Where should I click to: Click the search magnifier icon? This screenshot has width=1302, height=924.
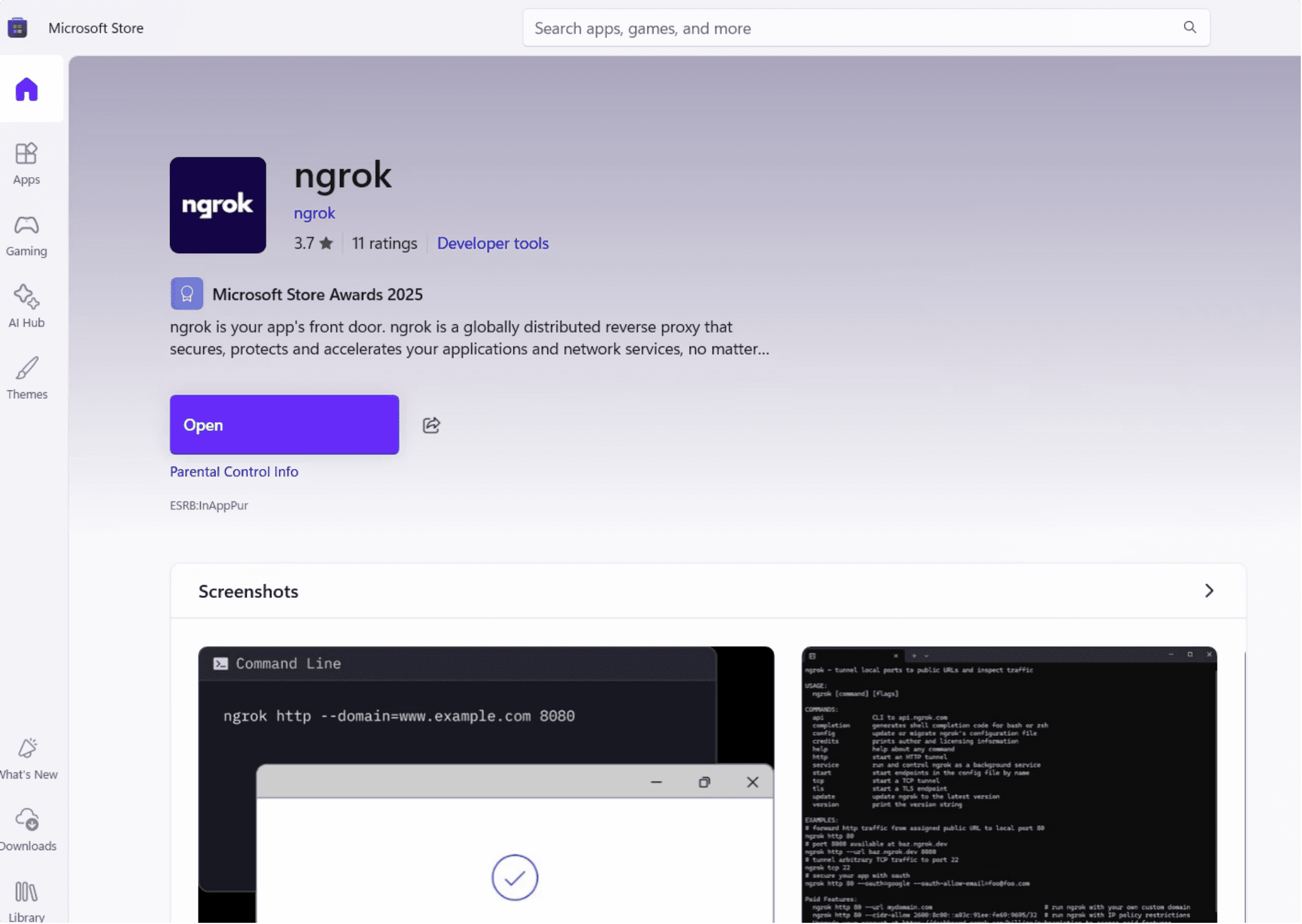[x=1191, y=27]
